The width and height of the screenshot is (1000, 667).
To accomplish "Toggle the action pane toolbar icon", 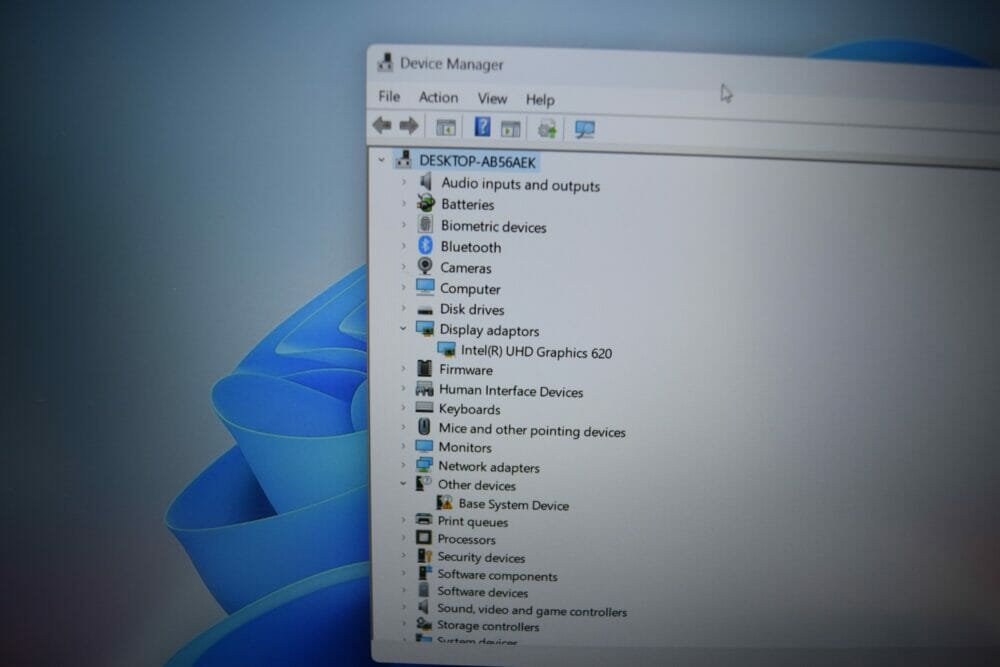I will pyautogui.click(x=511, y=129).
